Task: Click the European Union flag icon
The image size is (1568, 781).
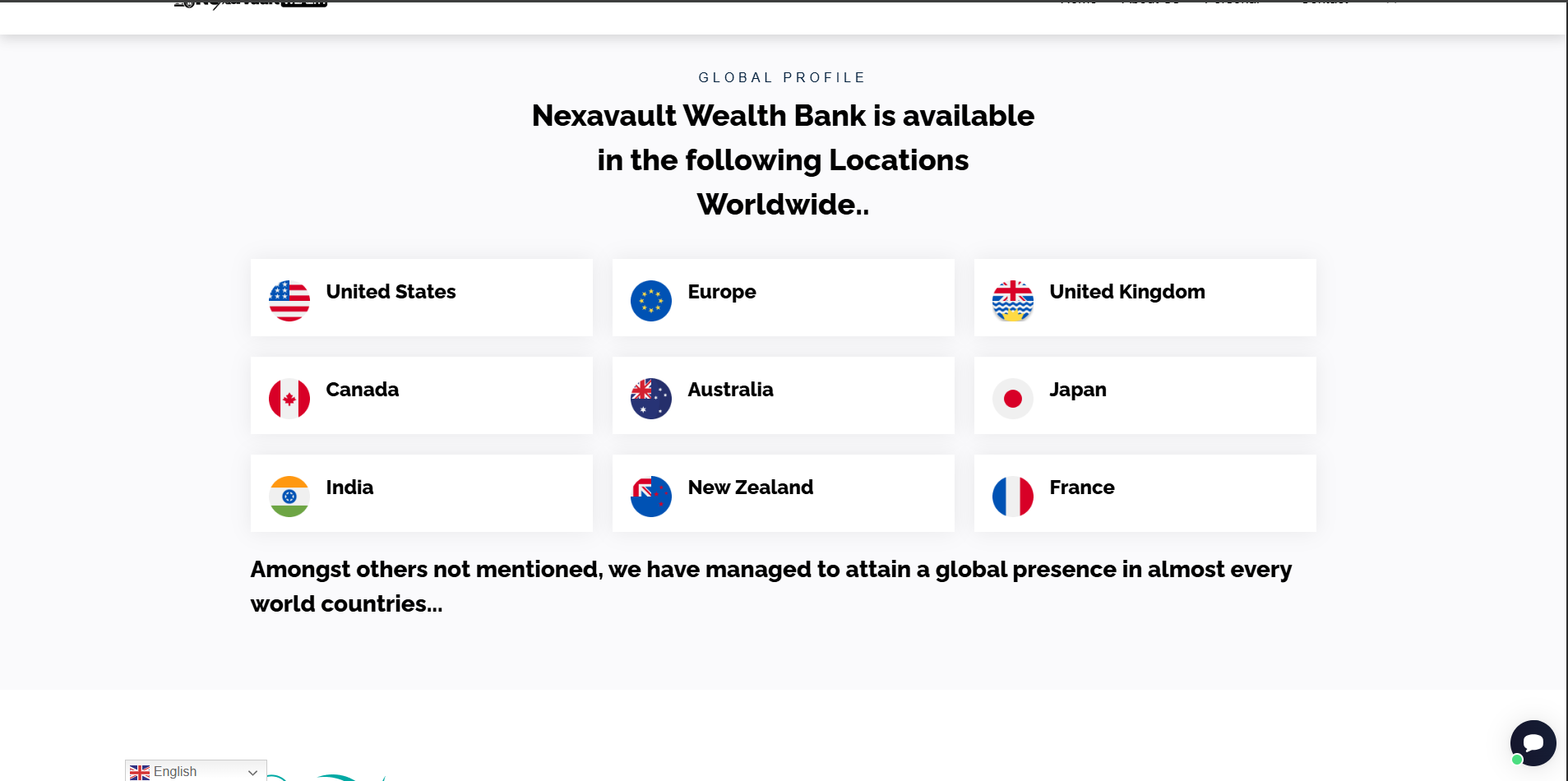Action: click(651, 301)
